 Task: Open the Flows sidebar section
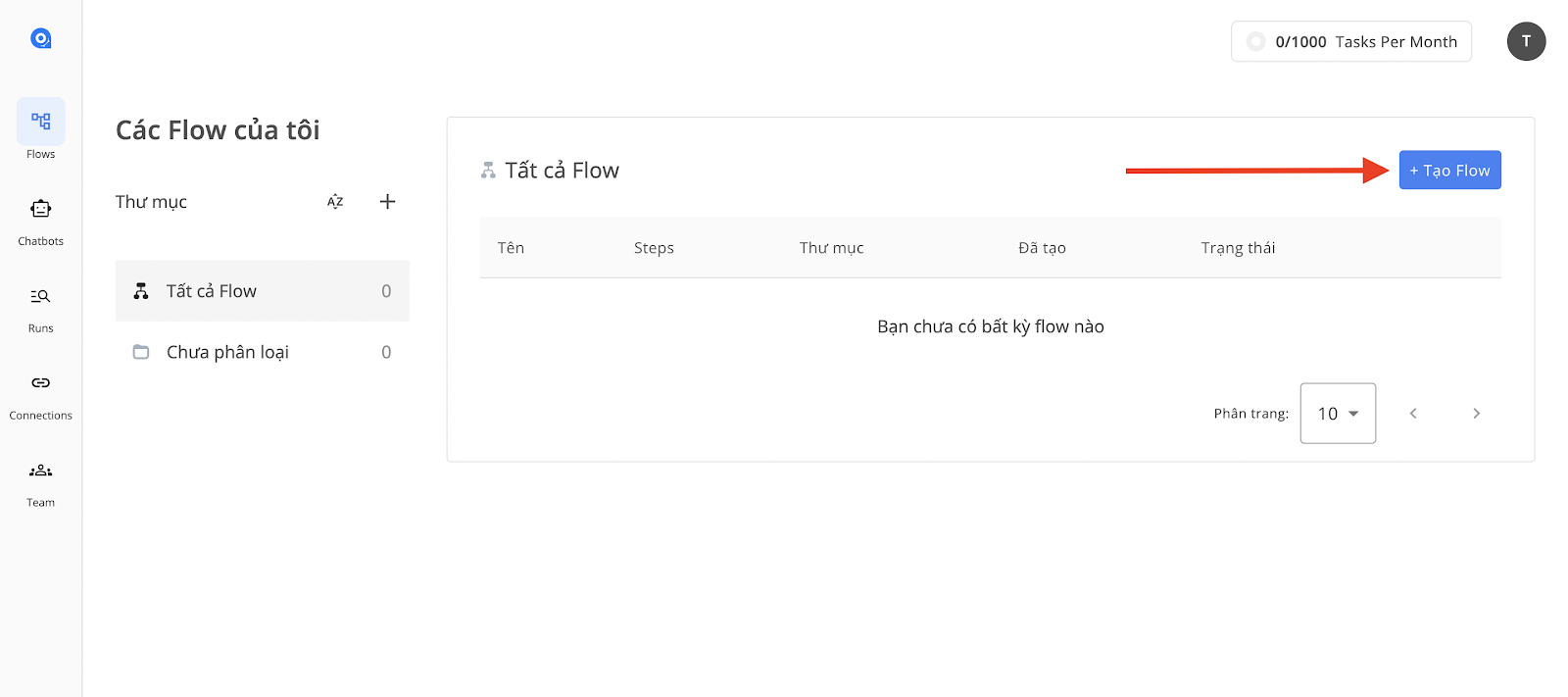[41, 130]
